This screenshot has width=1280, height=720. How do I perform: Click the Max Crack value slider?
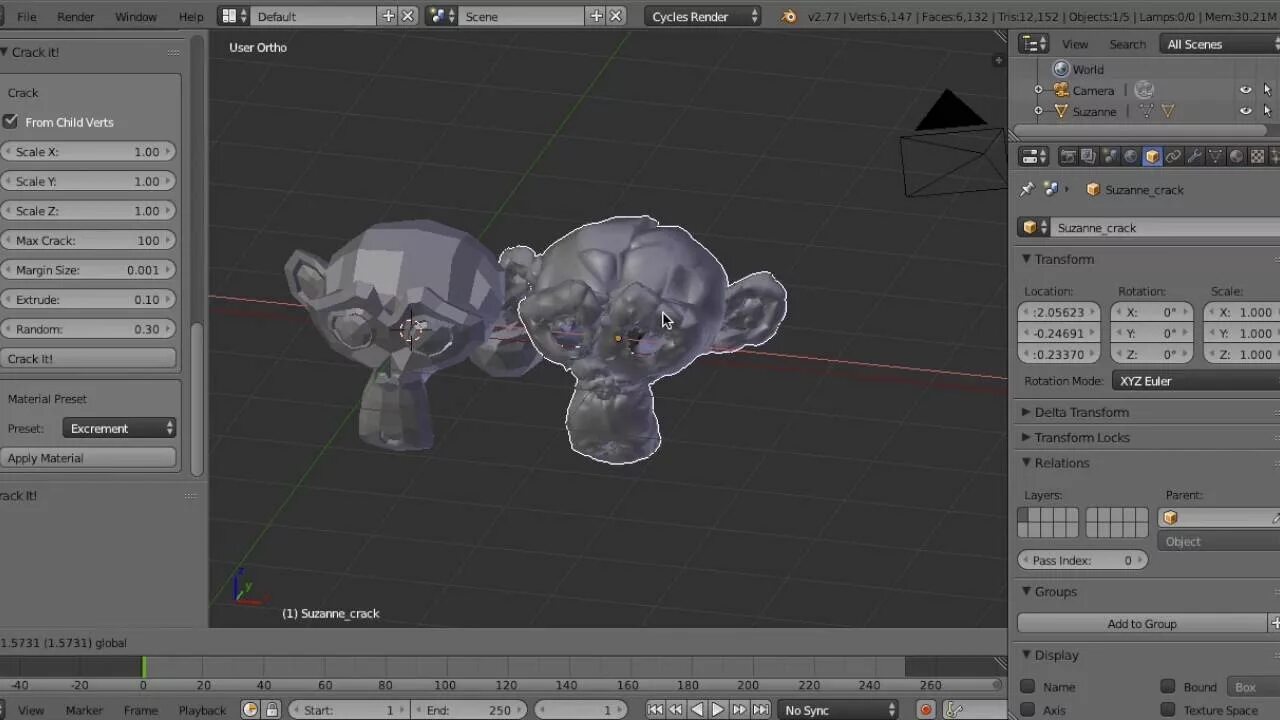tap(88, 240)
